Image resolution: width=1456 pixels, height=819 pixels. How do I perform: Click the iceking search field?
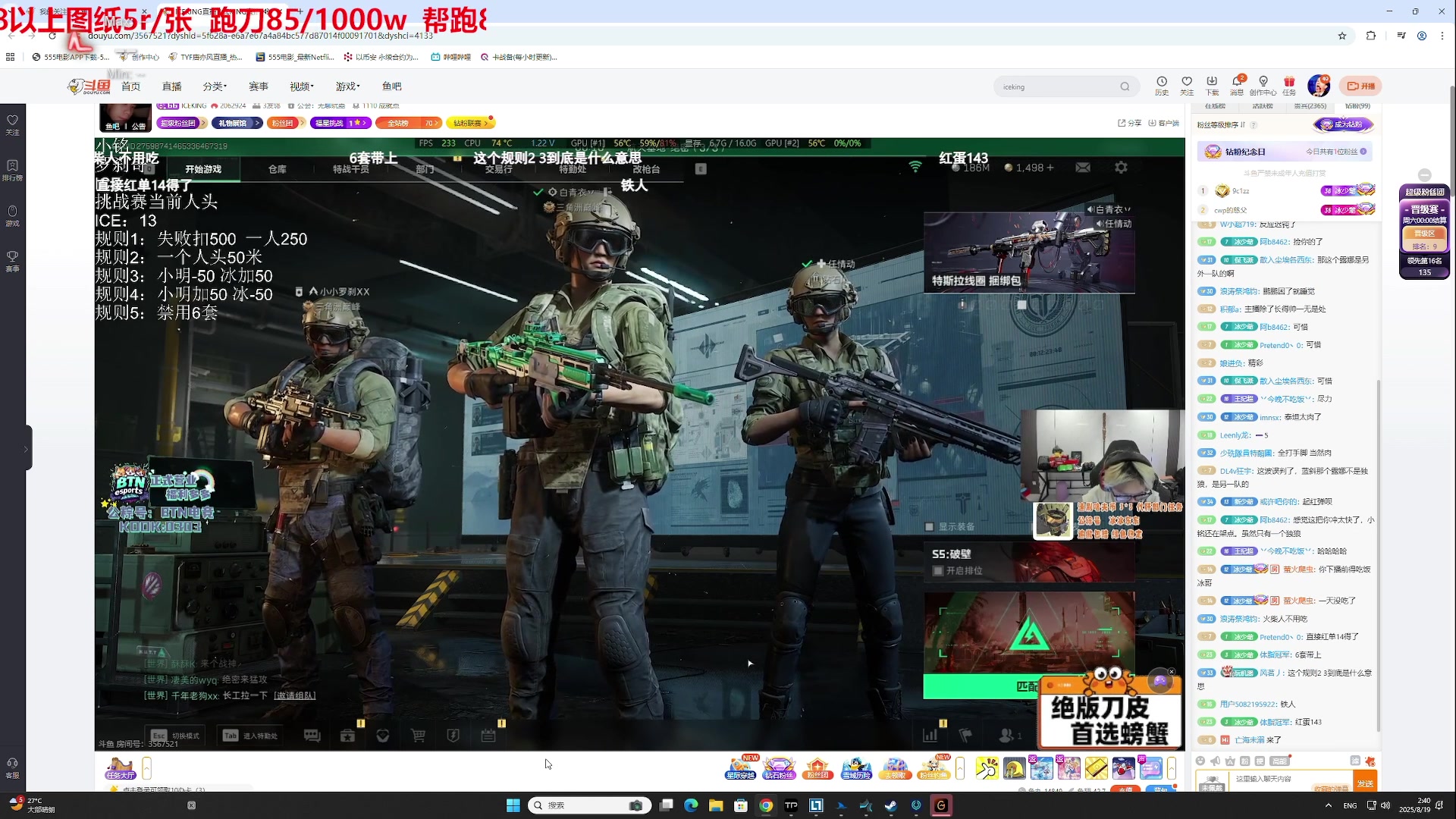pos(1058,86)
